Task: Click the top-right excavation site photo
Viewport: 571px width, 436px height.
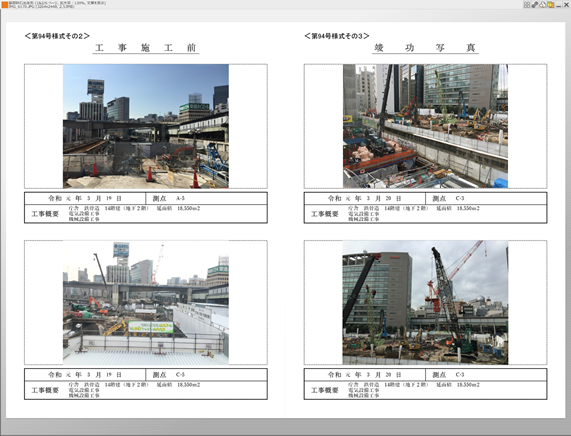Action: pos(425,126)
